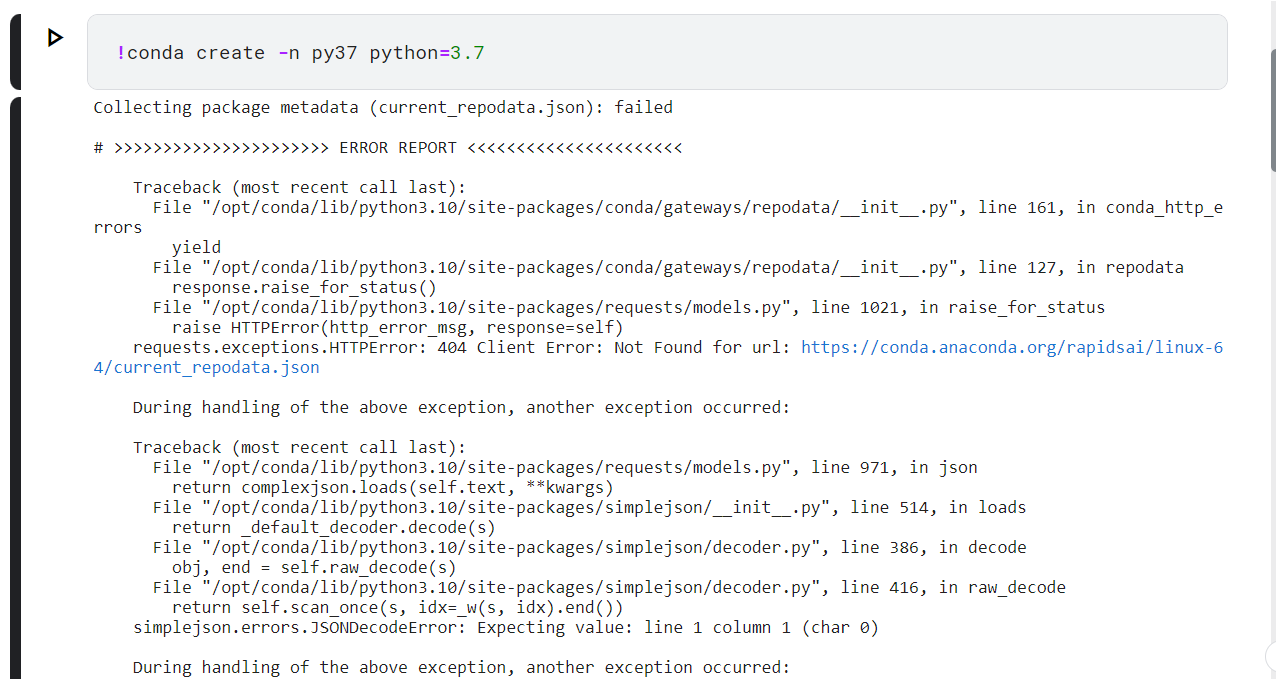The image size is (1276, 679).
Task: Click the ERROR REPORT header line in output
Action: [x=388, y=147]
